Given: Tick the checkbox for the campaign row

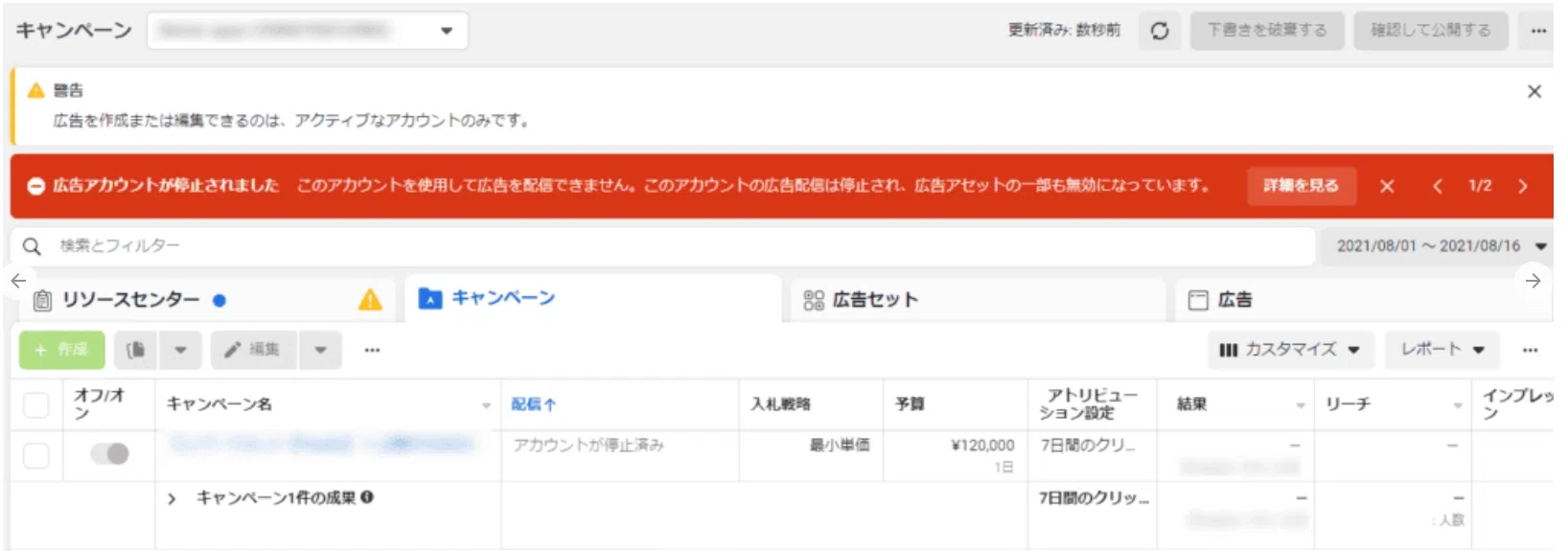Looking at the screenshot, I should 35,455.
